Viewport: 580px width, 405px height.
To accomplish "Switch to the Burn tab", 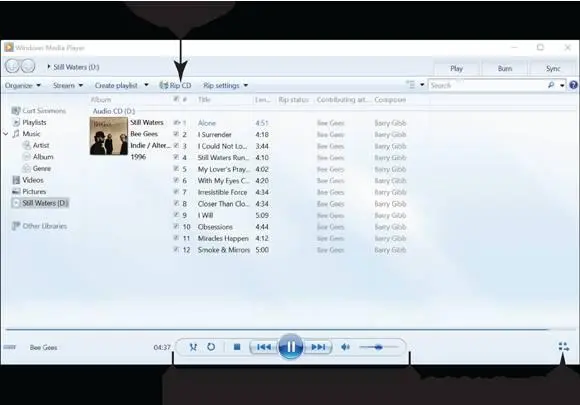I will coord(505,68).
